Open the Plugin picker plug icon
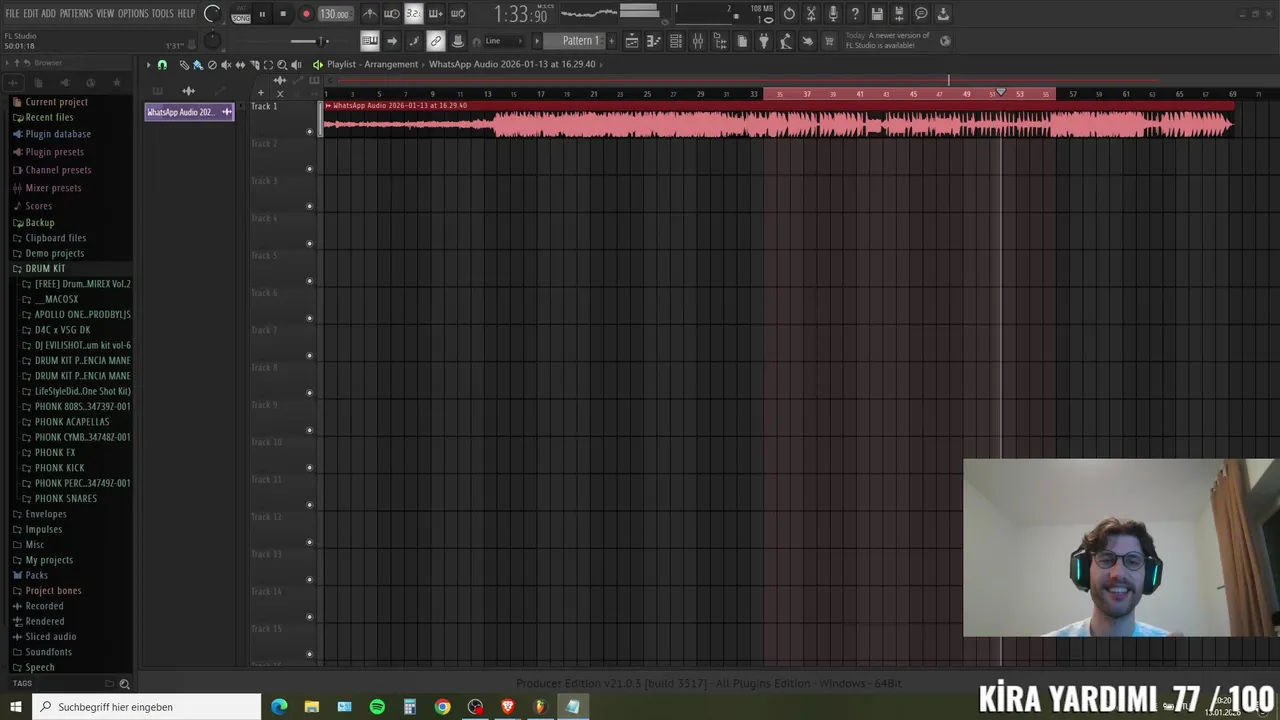Viewport: 1280px width, 720px height. (x=764, y=41)
